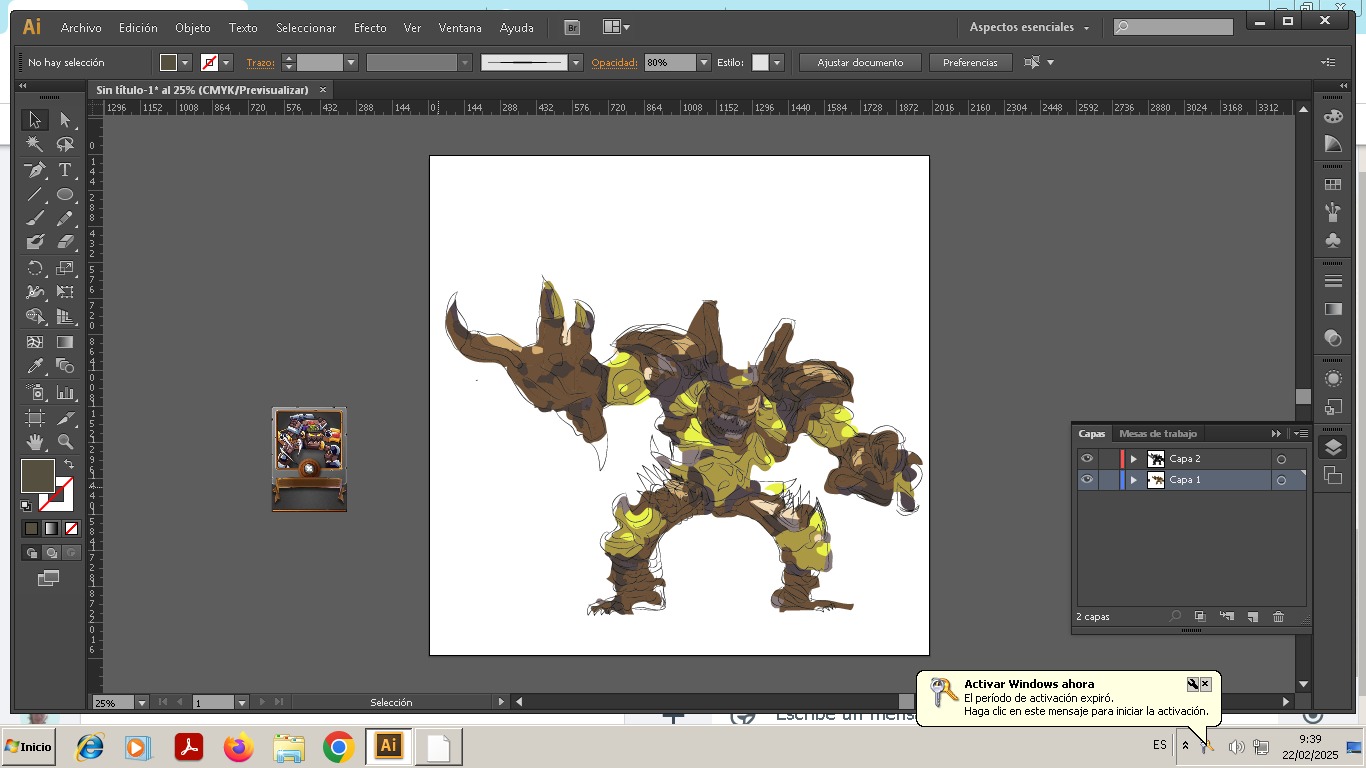Screen dimensions: 1366x768
Task: Open the Appearance panel icon
Action: 1332,379
